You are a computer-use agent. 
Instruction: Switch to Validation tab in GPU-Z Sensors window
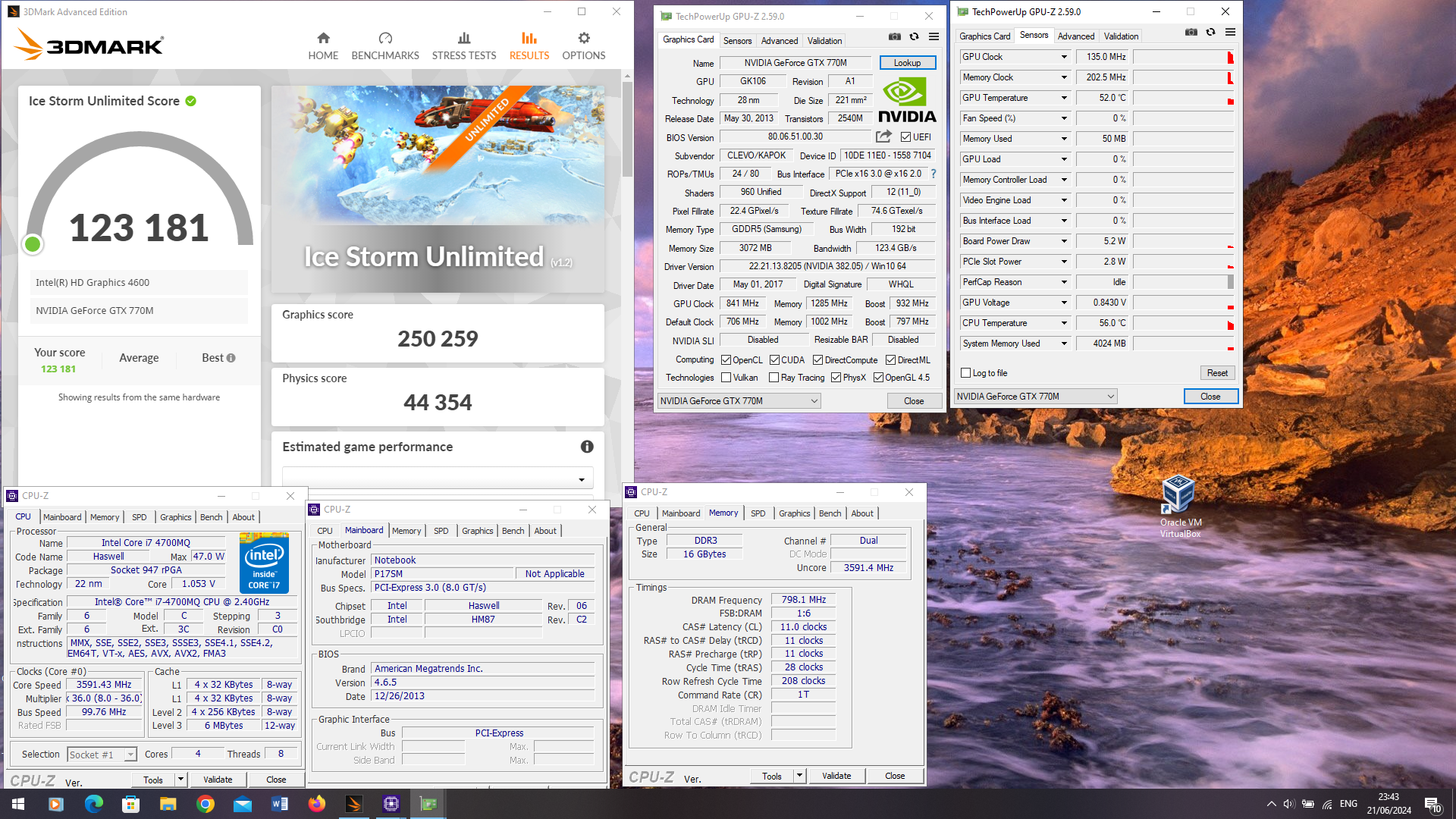click(x=1121, y=36)
